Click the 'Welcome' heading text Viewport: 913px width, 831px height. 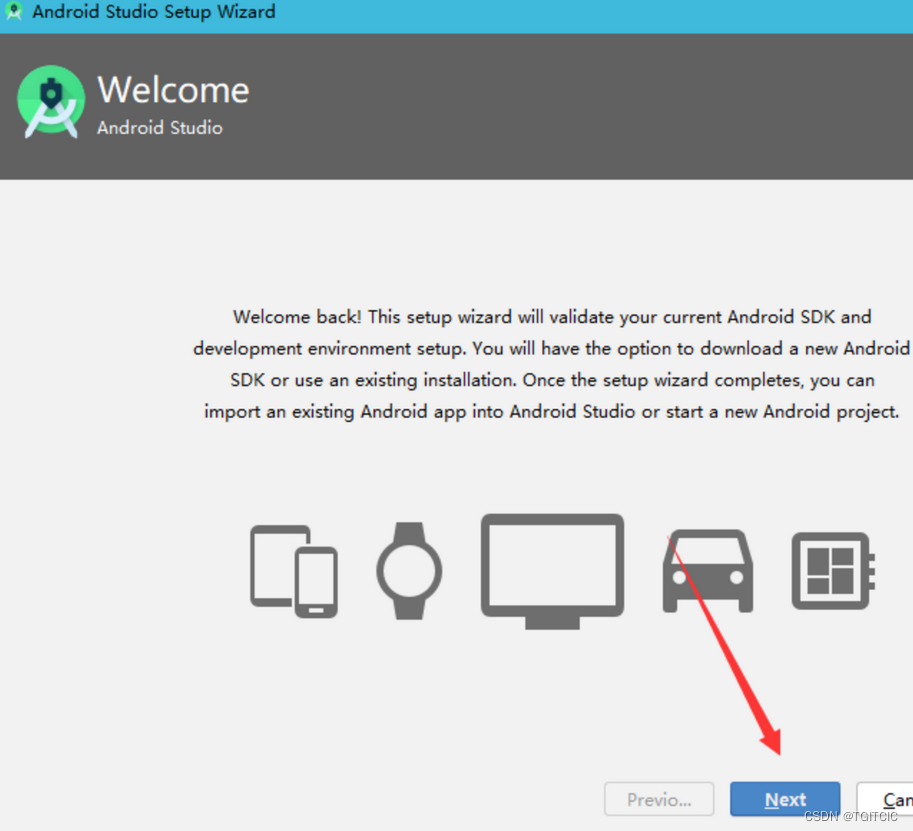[x=173, y=90]
